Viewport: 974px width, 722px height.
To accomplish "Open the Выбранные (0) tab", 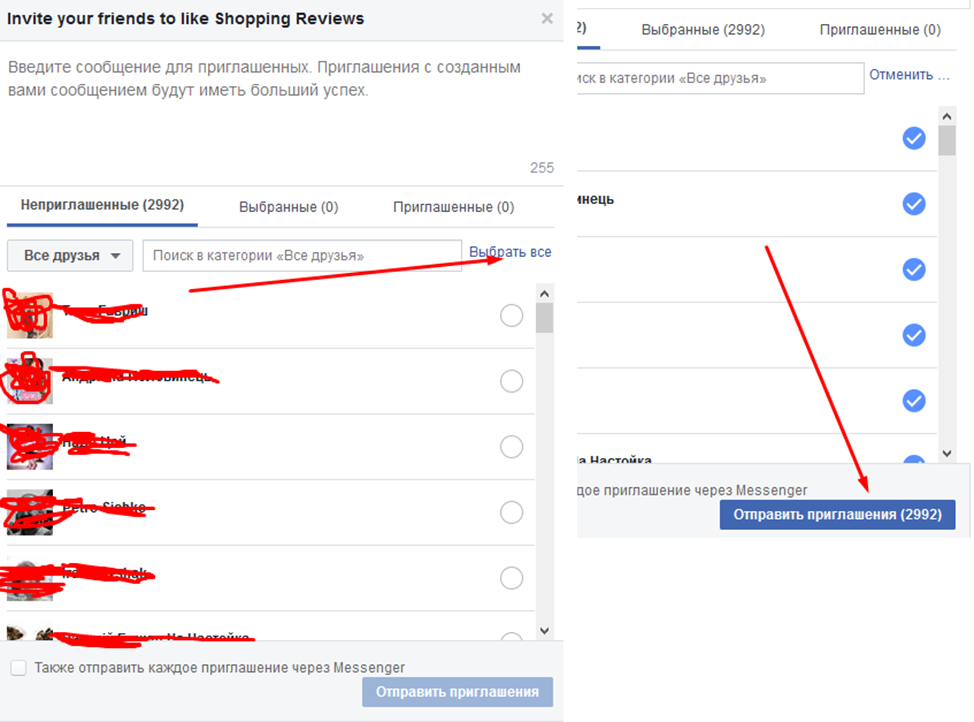I will click(x=288, y=207).
